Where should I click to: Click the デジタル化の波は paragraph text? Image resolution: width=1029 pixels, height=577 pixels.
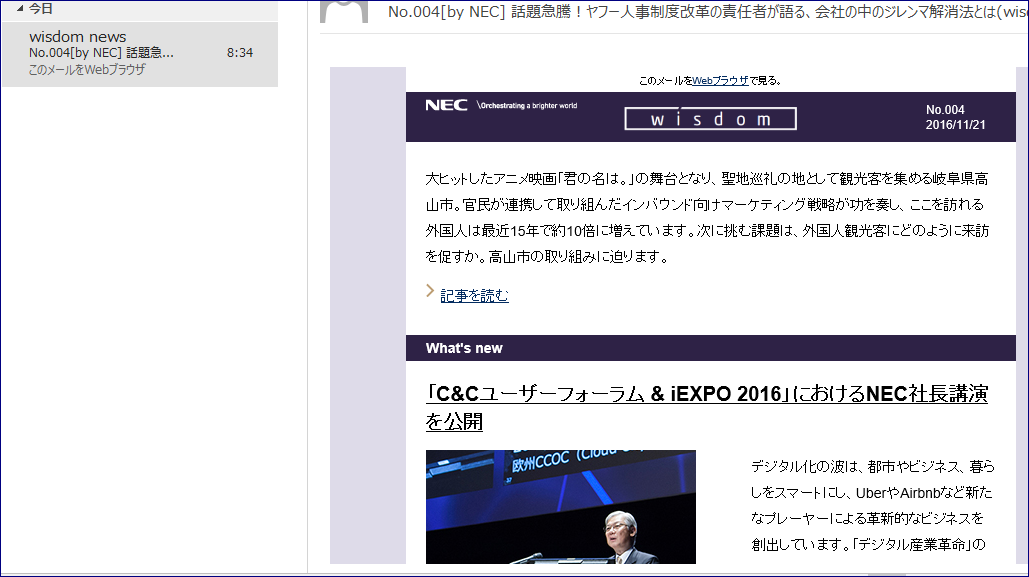click(x=872, y=505)
